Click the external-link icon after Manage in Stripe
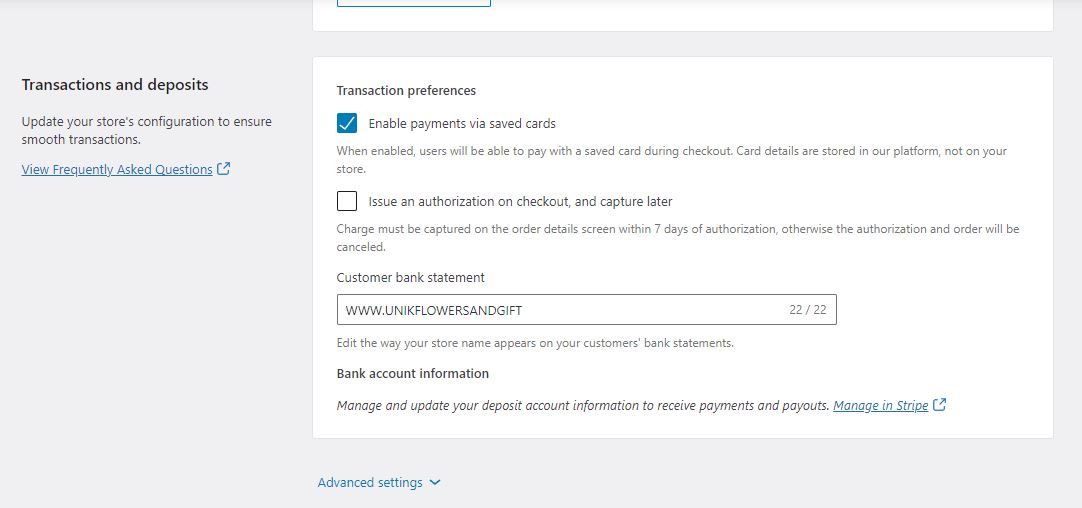The width and height of the screenshot is (1082, 508). 939,405
